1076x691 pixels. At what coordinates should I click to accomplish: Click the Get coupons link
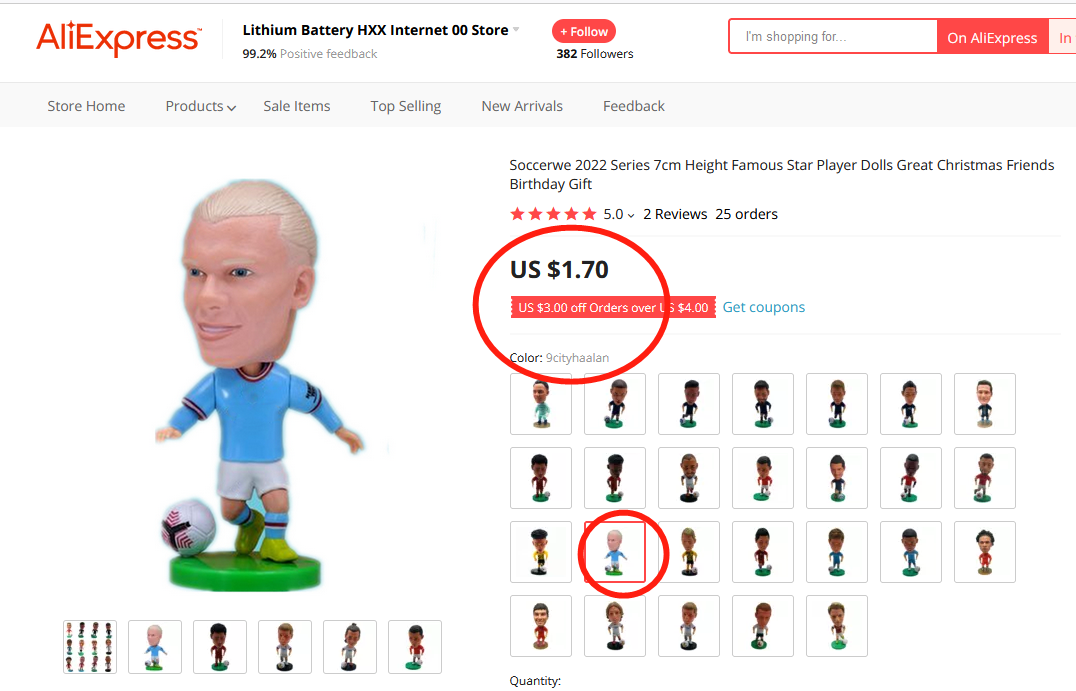pos(764,307)
